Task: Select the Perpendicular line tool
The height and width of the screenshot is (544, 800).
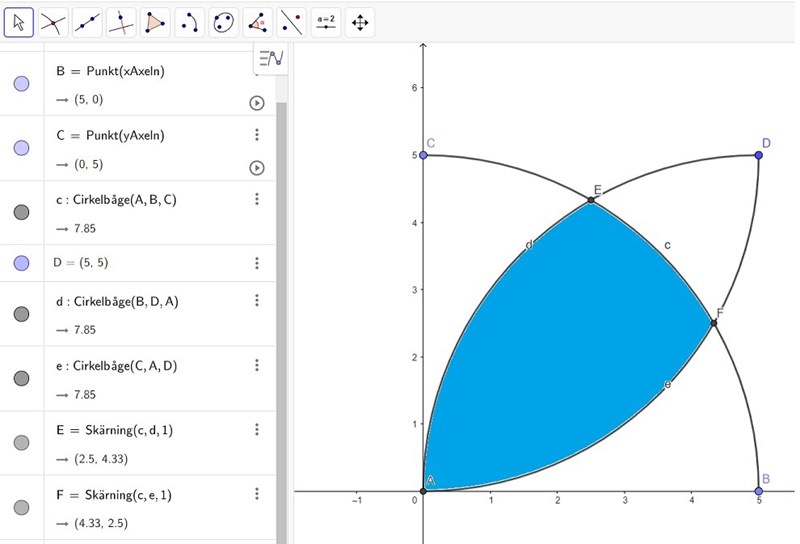Action: 120,21
